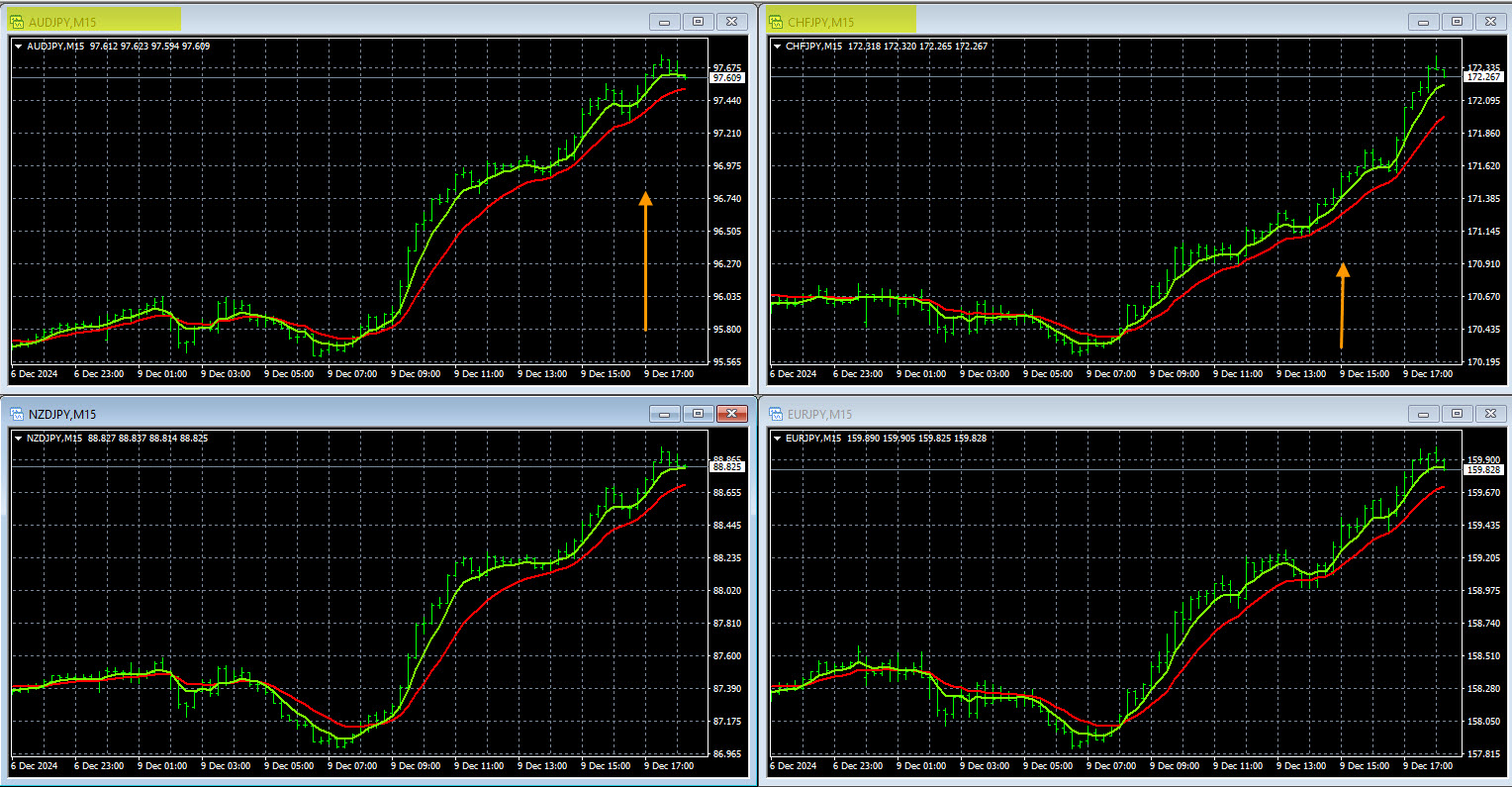
Task: Click the NZDJPY chart window icon
Action: [17, 414]
